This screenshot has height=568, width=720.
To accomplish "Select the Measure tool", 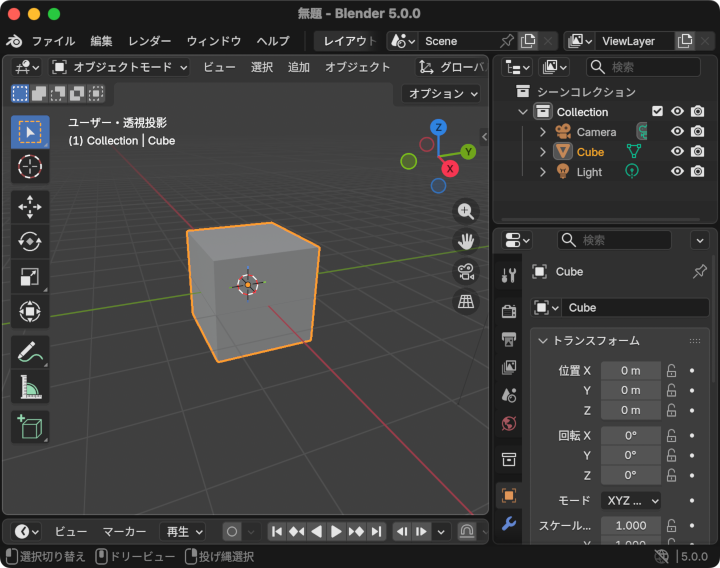I will (30, 387).
